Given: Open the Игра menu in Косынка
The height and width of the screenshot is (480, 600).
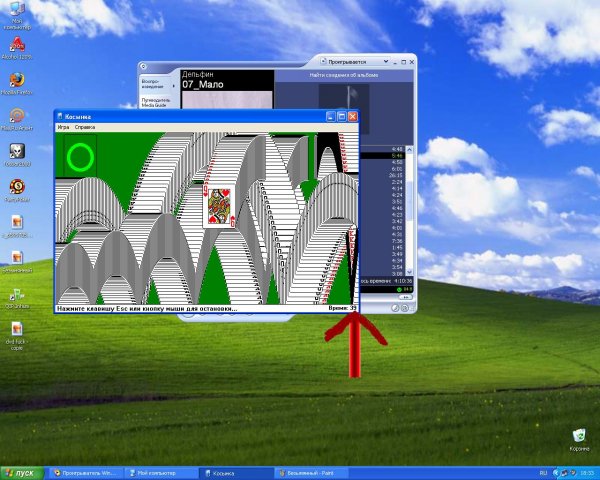Looking at the screenshot, I should tap(64, 128).
